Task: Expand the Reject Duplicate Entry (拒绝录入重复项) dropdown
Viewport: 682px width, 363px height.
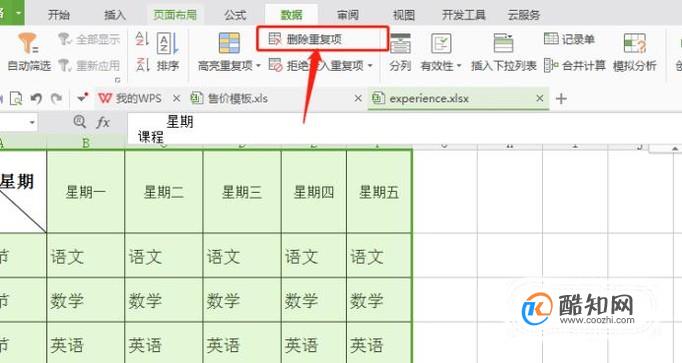Action: click(x=370, y=66)
